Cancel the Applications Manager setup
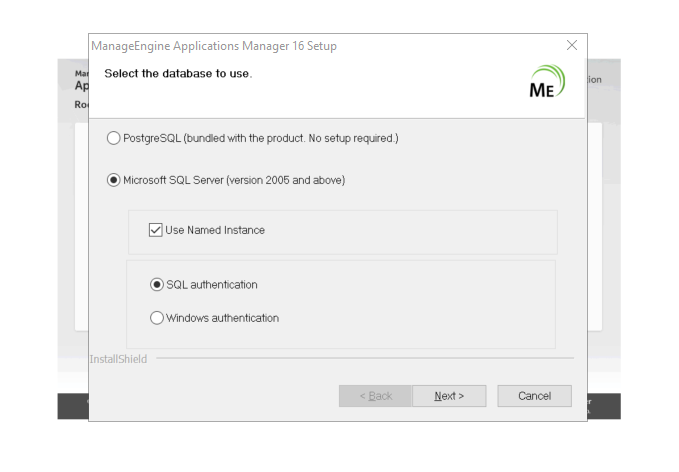 point(534,396)
